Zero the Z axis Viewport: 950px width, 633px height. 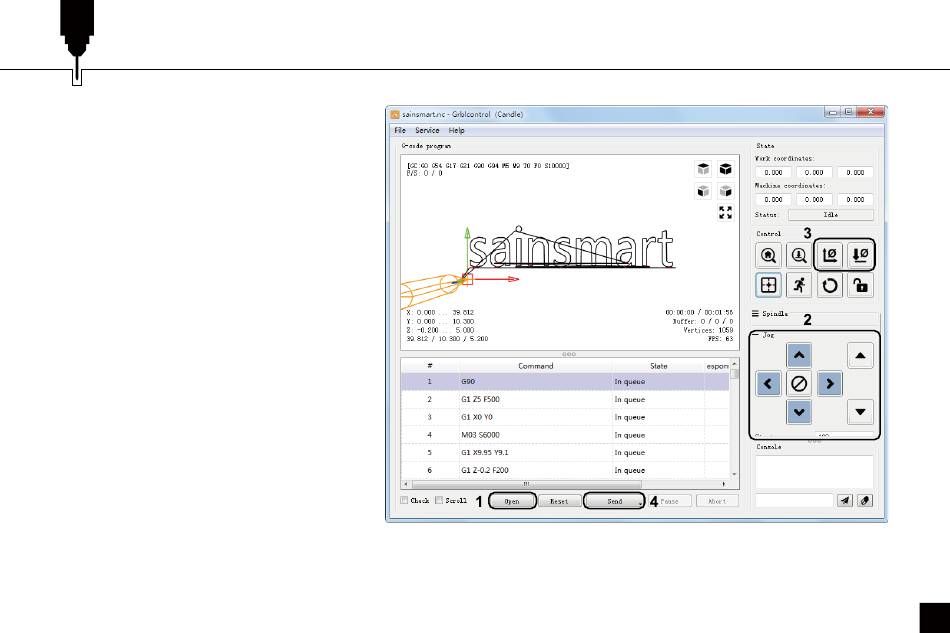pyautogui.click(x=860, y=256)
